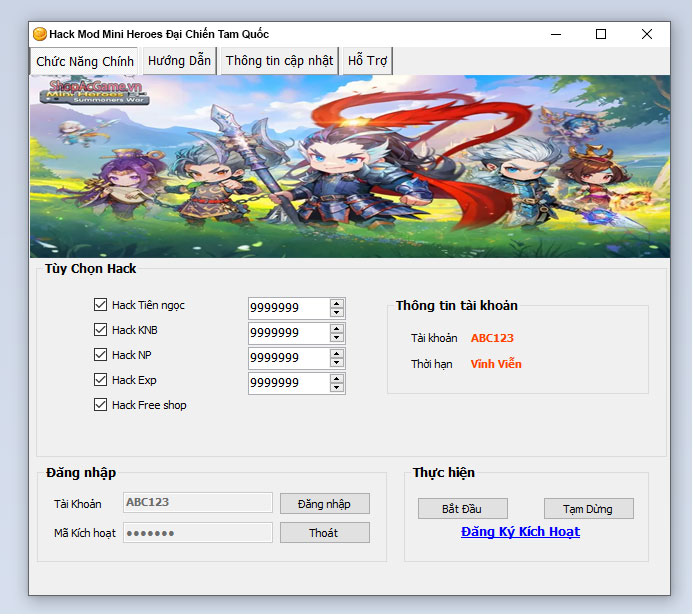Click the app icon in the title bar
This screenshot has width=693, height=616.
point(40,34)
